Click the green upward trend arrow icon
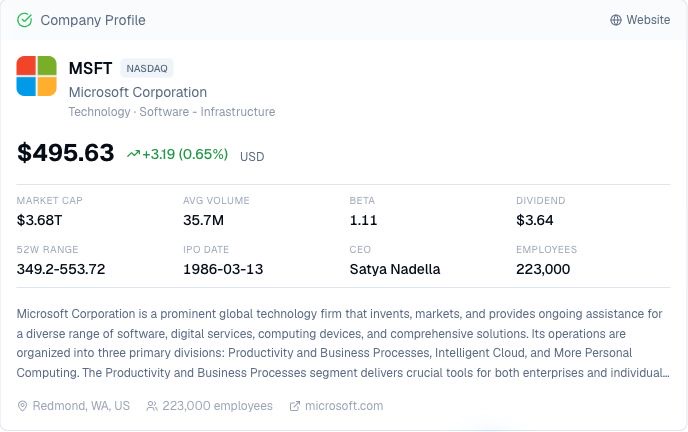The height and width of the screenshot is (432, 688). coord(133,154)
